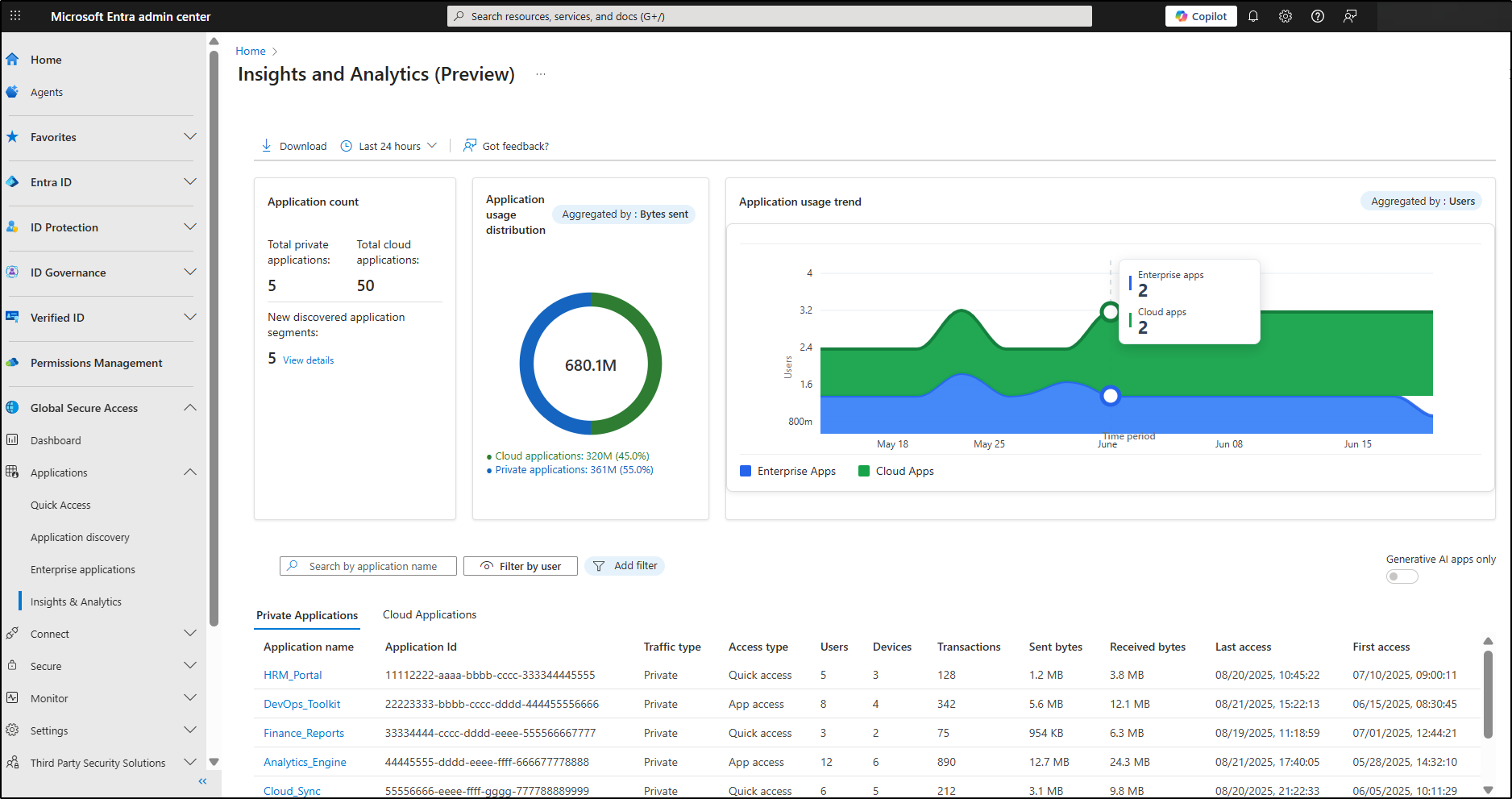This screenshot has width=1512, height=799.
Task: Collapse the Applications section chevron
Action: click(x=190, y=472)
